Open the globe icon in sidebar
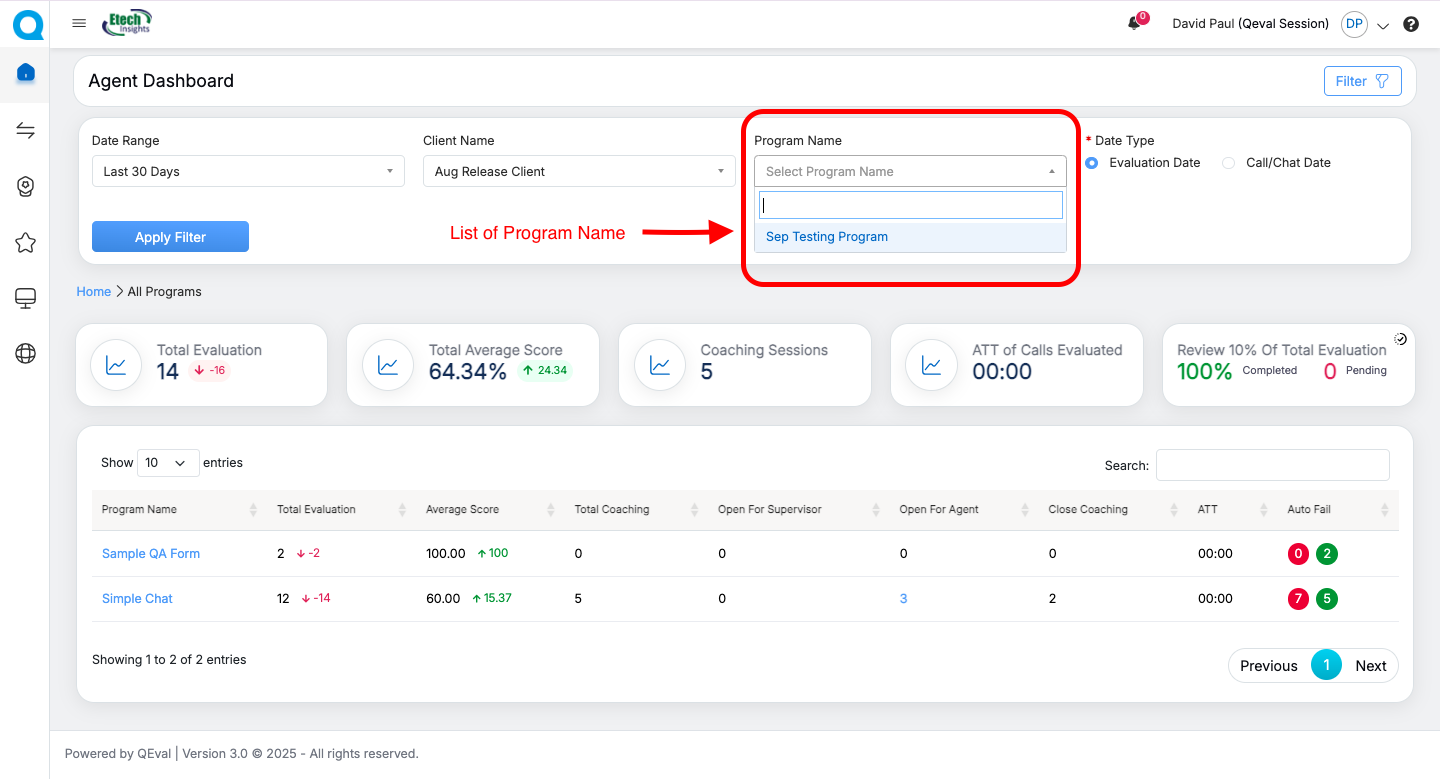The height and width of the screenshot is (779, 1440). point(26,353)
